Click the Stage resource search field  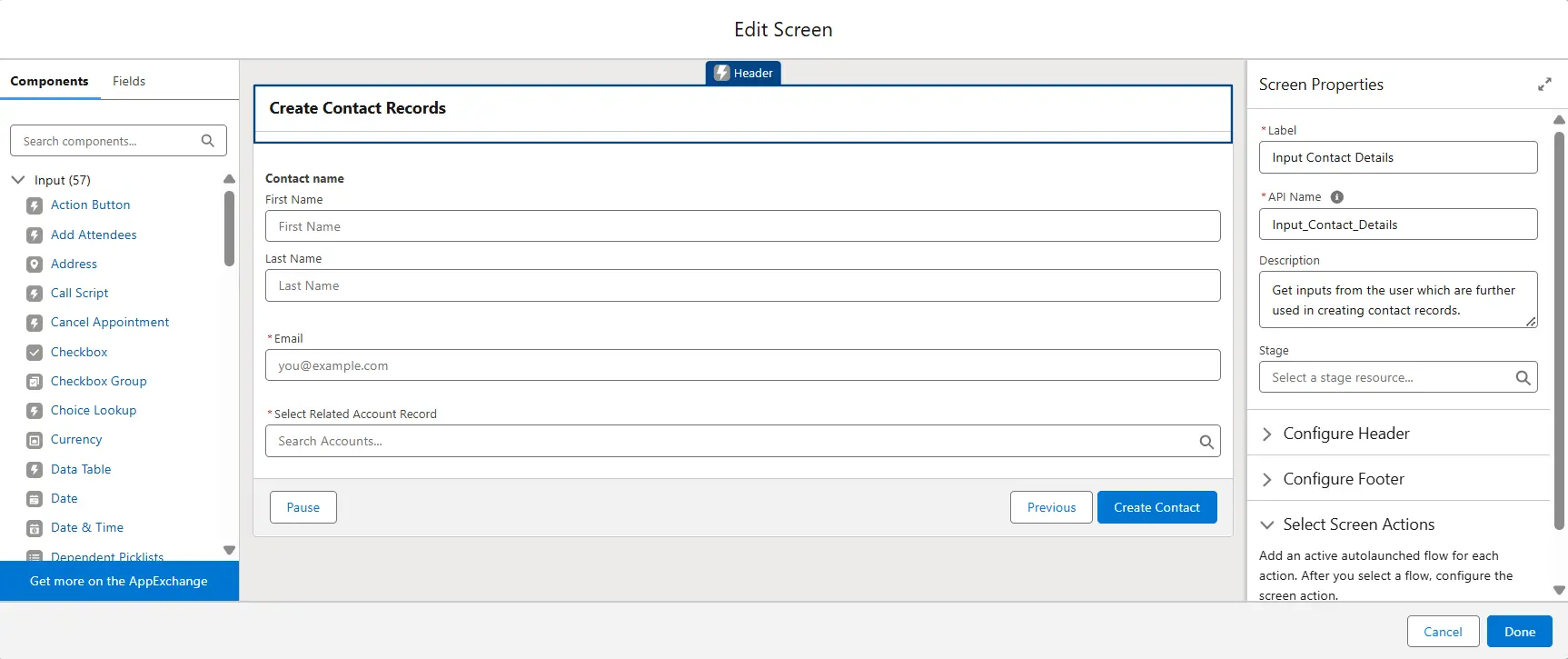(x=1385, y=378)
